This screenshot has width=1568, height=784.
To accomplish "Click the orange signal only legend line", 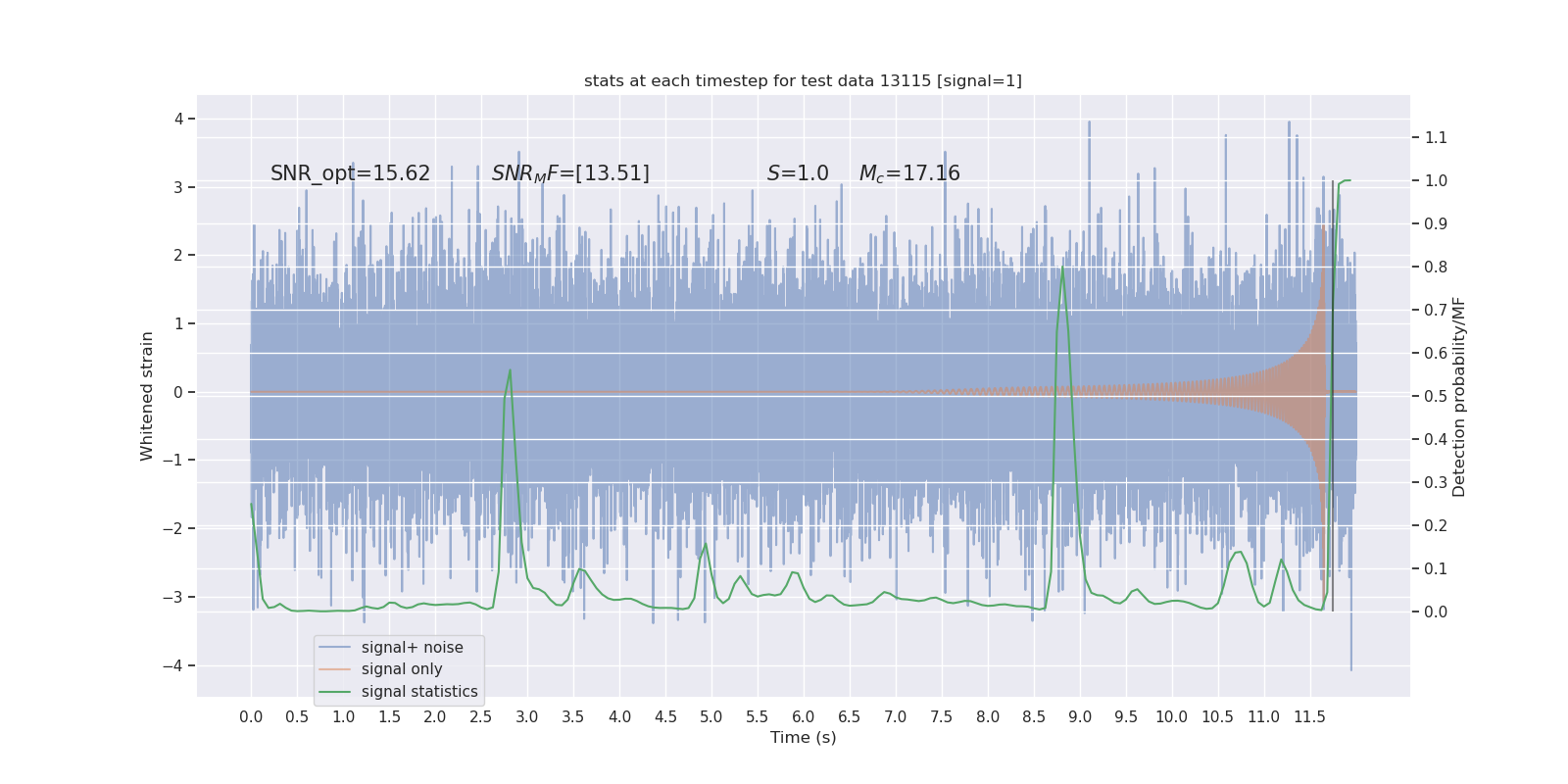I will 334,669.
